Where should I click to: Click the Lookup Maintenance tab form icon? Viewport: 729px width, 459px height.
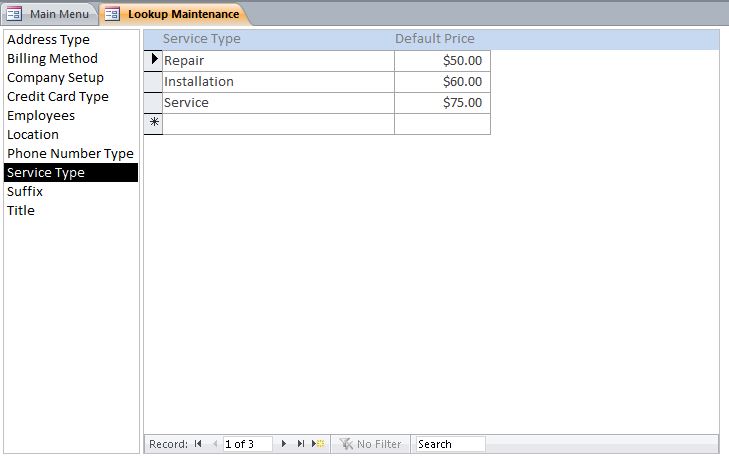click(112, 14)
